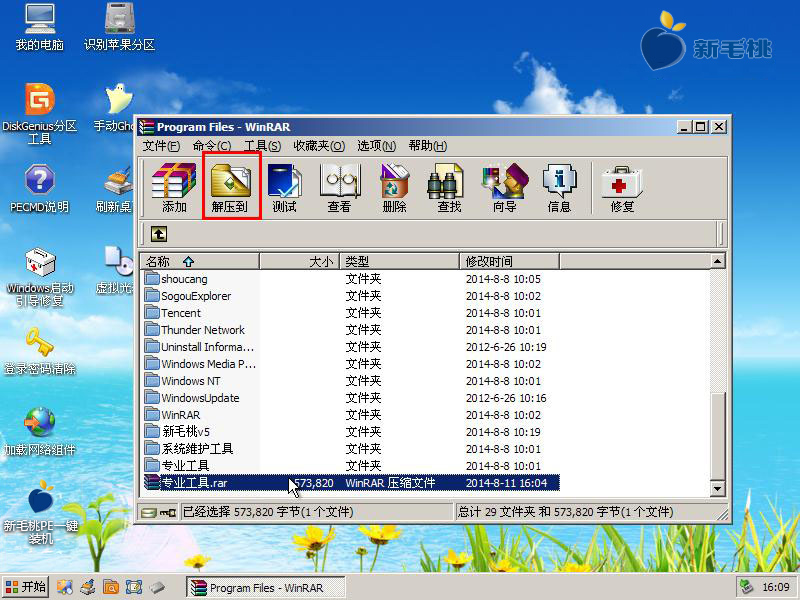Click the 删除 (Delete) toolbar icon
This screenshot has width=800, height=600.
click(x=394, y=187)
